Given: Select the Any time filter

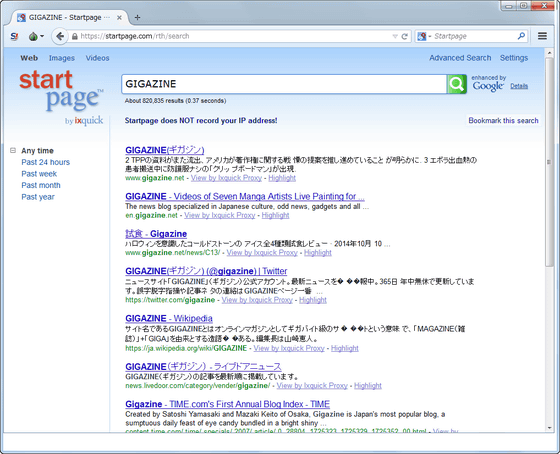Looking at the screenshot, I should click(x=37, y=150).
